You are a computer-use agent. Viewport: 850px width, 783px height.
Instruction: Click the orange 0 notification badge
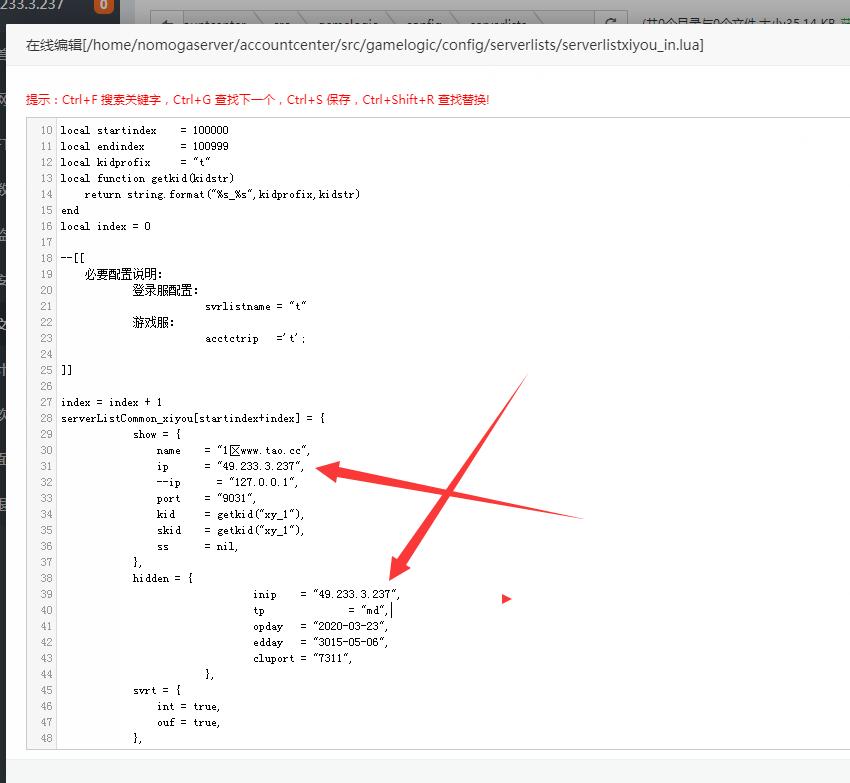pos(103,6)
